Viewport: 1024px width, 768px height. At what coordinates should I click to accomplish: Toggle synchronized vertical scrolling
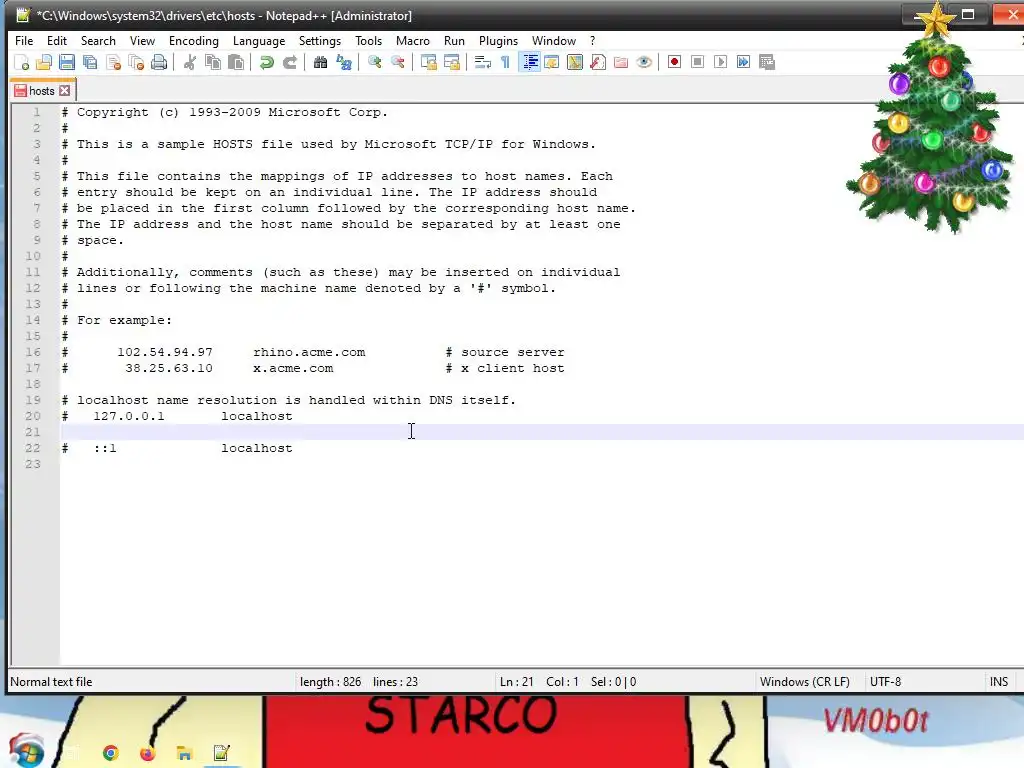point(428,62)
